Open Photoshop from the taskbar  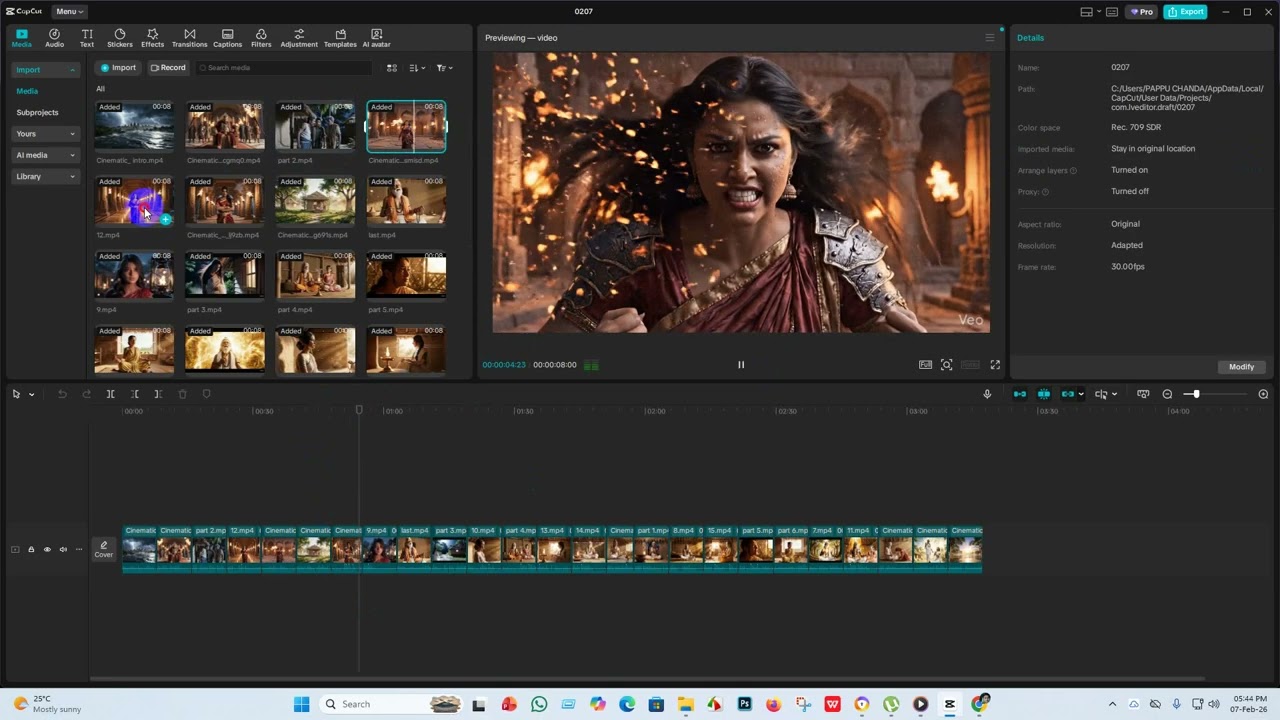point(744,704)
